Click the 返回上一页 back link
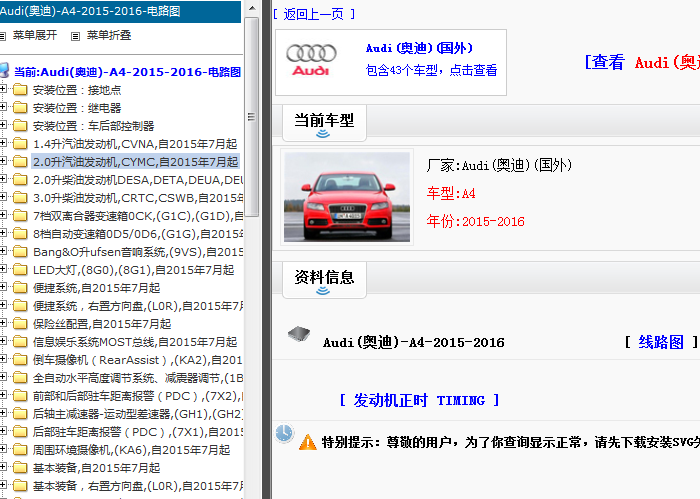This screenshot has width=700, height=499. point(314,14)
